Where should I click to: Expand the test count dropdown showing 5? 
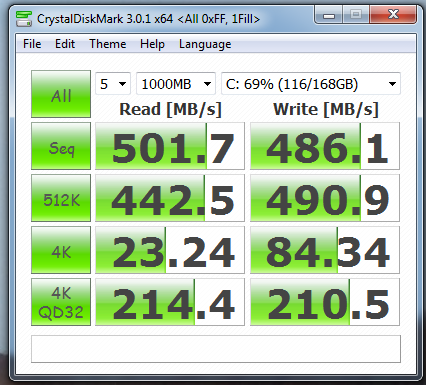(113, 84)
